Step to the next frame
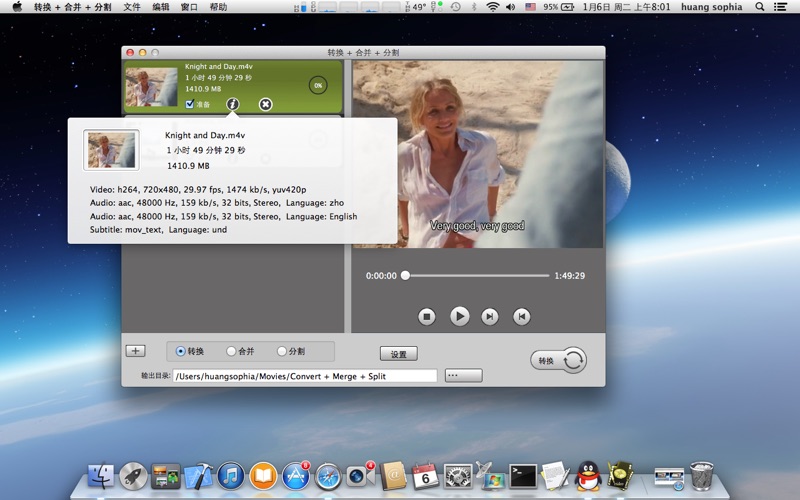This screenshot has height=500, width=800. click(490, 316)
